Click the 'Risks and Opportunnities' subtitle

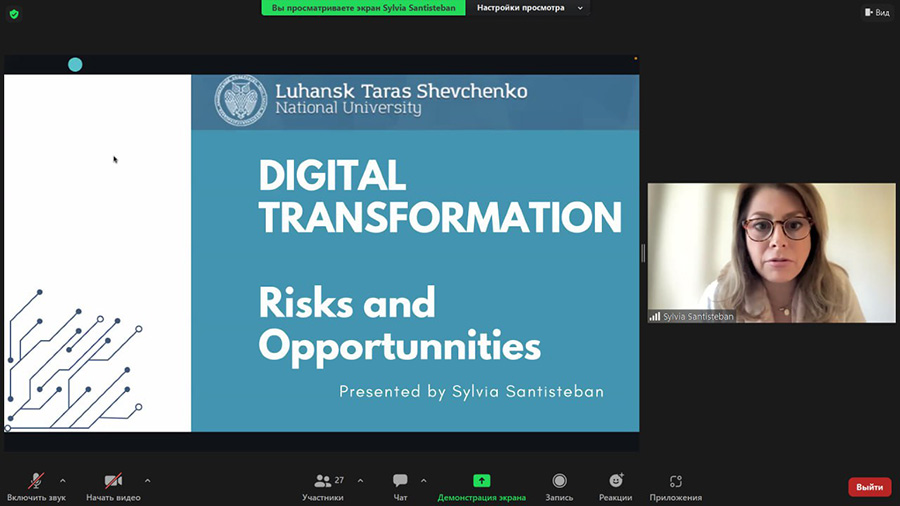(399, 325)
